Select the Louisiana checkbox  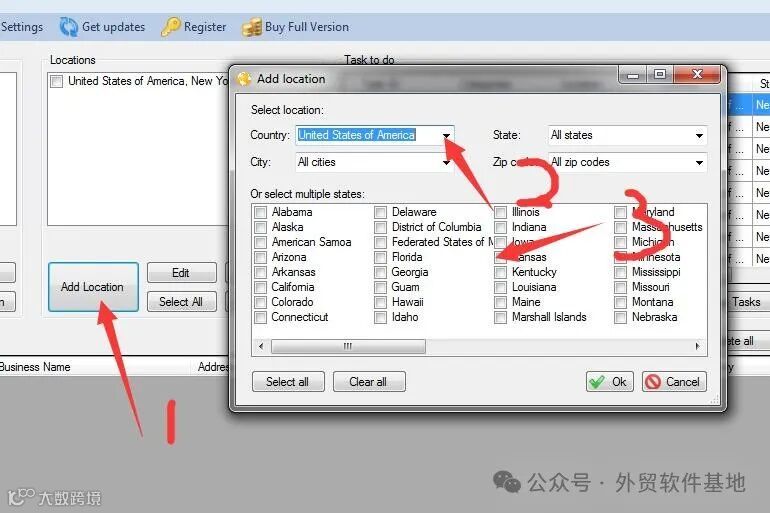click(500, 287)
